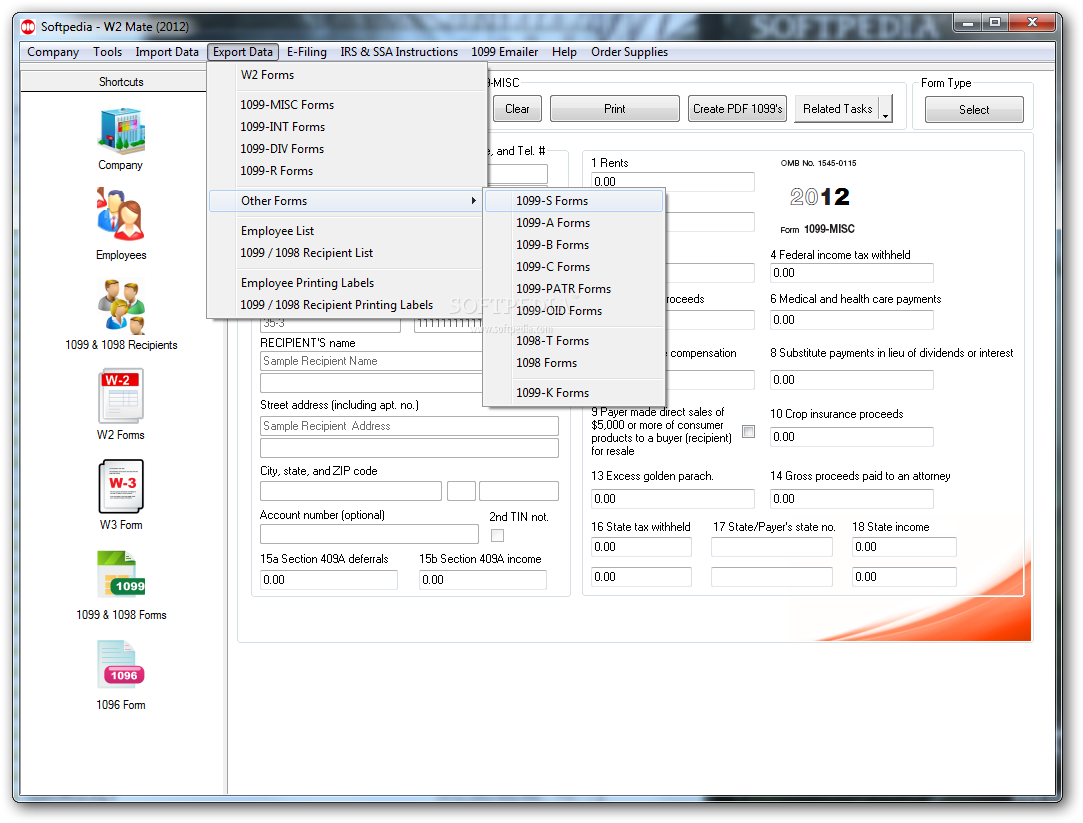Open the Order Supplies menu
Viewport: 1083px width, 823px height.
pos(629,52)
